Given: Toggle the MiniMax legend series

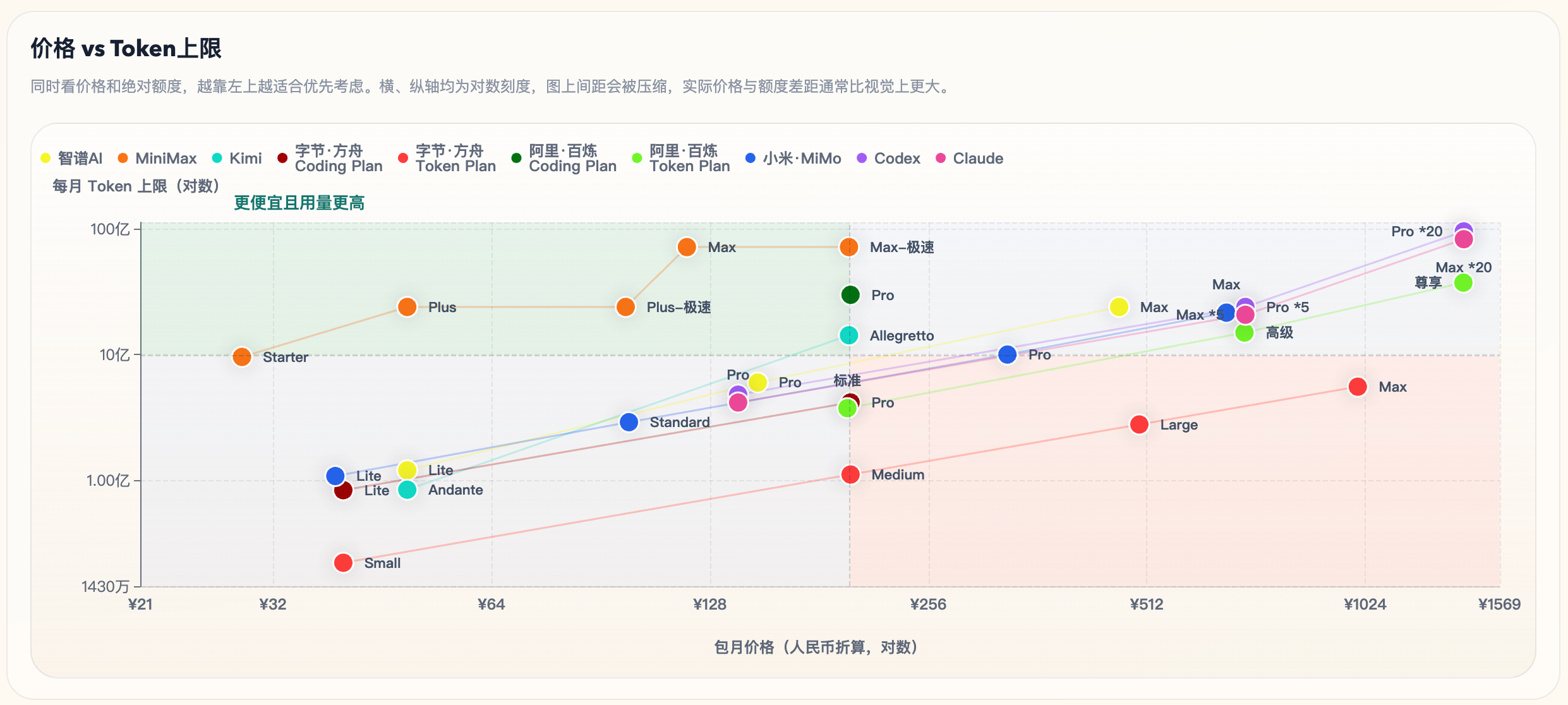Looking at the screenshot, I should click(x=157, y=159).
